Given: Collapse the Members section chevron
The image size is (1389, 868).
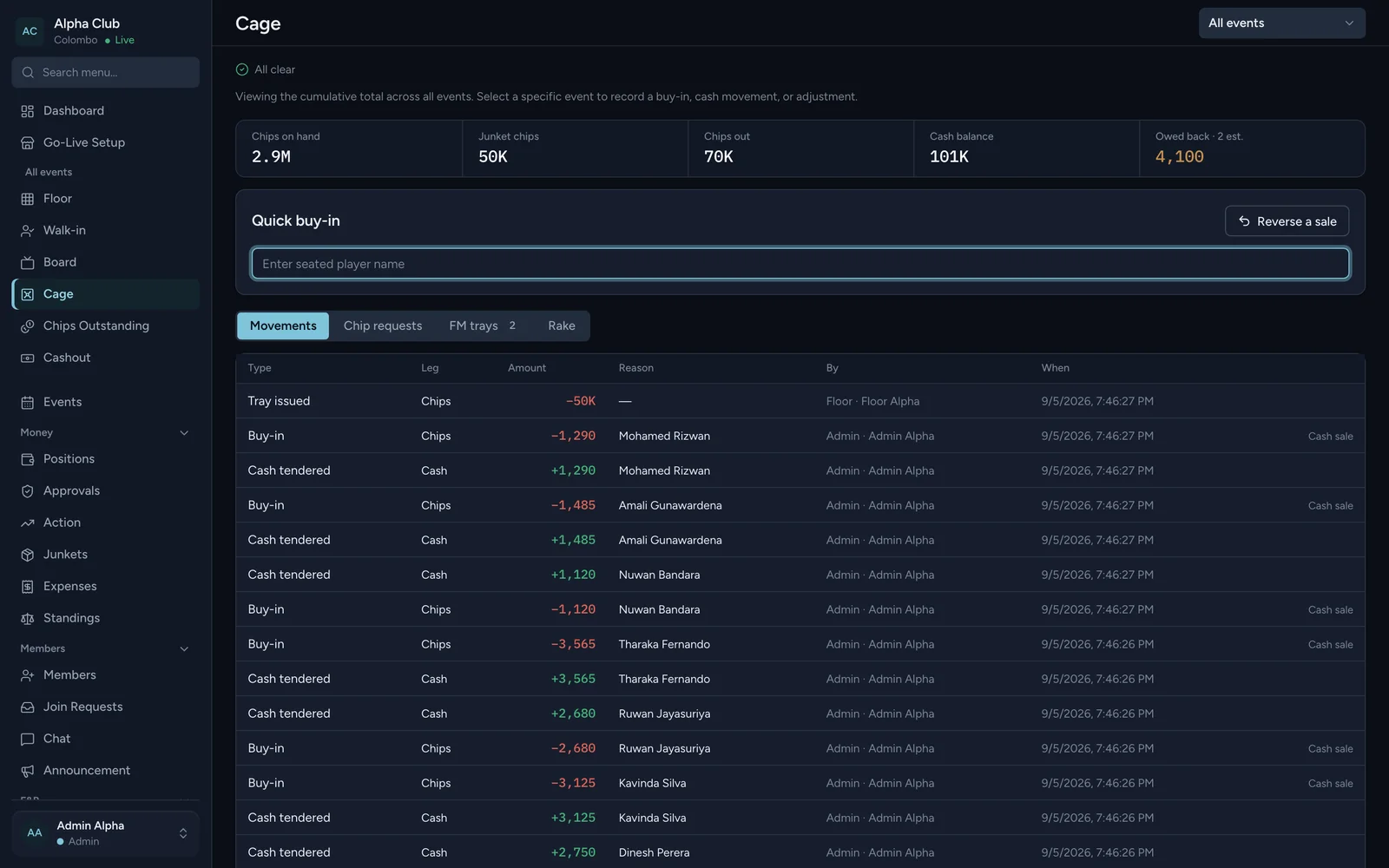Looking at the screenshot, I should click(x=184, y=649).
